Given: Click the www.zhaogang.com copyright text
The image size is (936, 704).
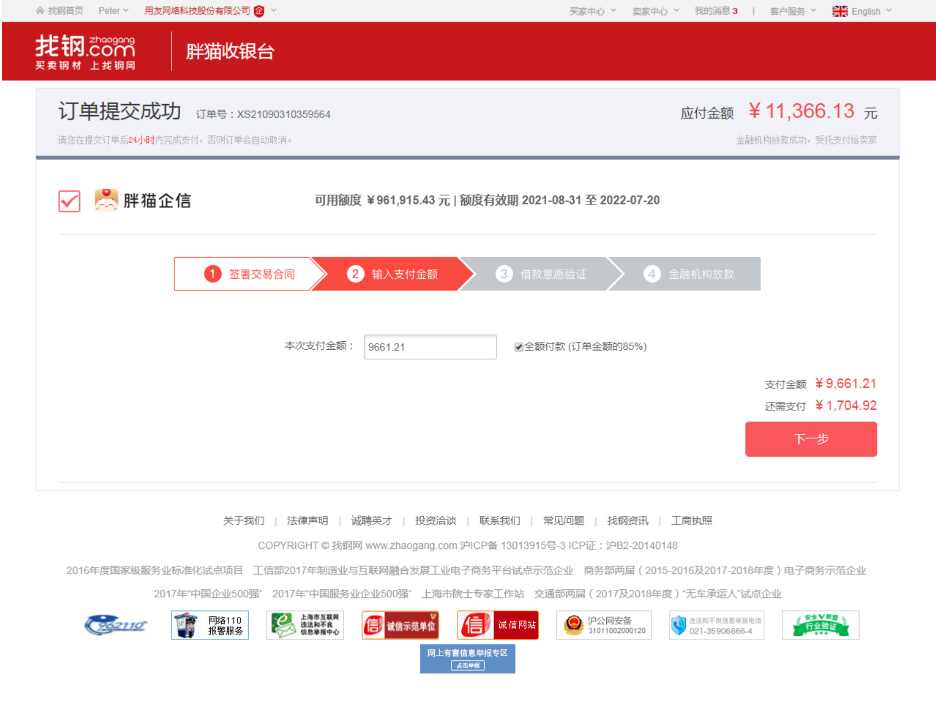Looking at the screenshot, I should pyautogui.click(x=411, y=546).
